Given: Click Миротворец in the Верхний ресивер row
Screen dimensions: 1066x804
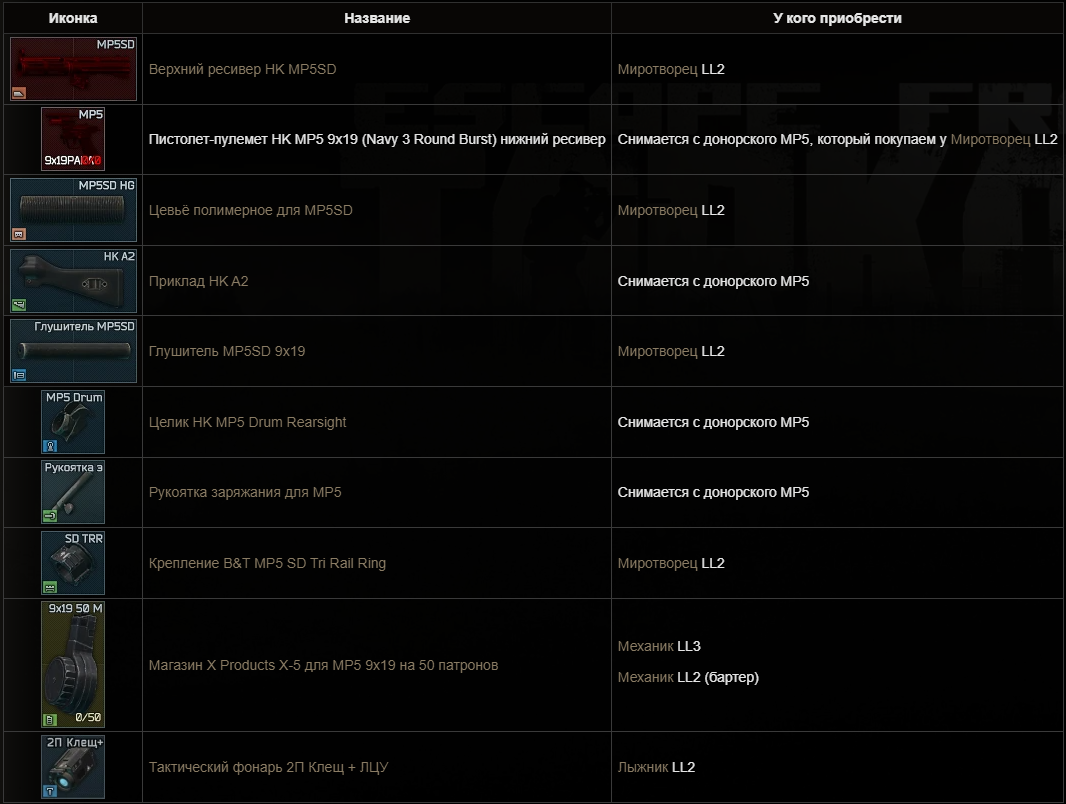Looking at the screenshot, I should pyautogui.click(x=657, y=69).
